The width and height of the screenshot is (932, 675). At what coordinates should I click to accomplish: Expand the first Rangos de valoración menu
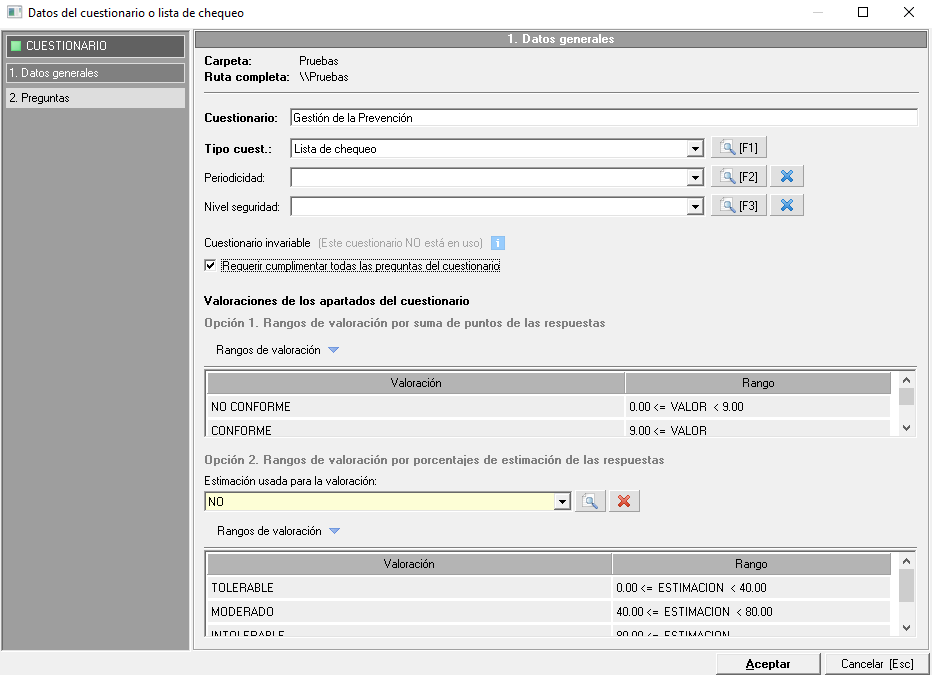click(334, 350)
